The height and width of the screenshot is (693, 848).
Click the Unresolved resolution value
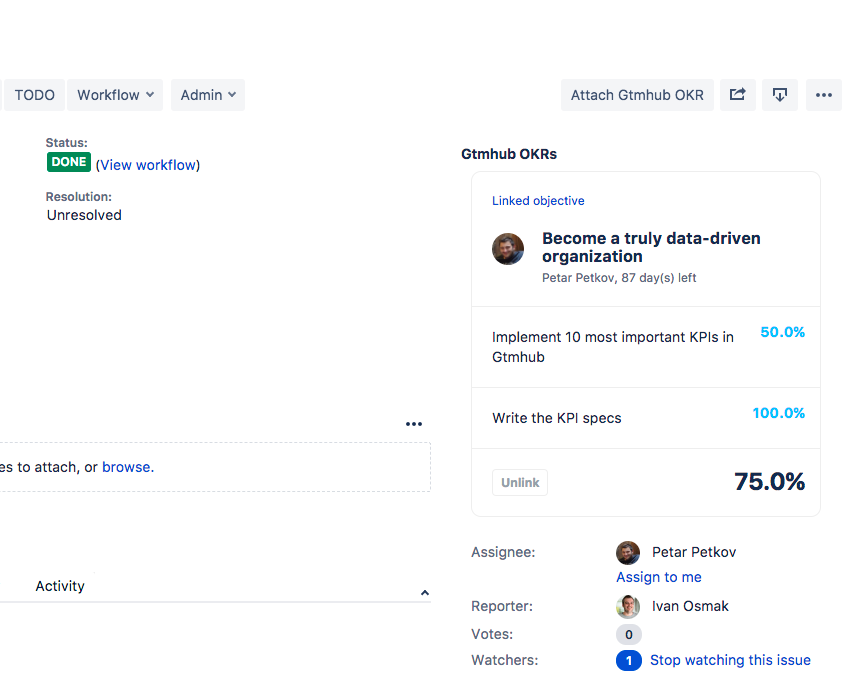click(x=84, y=215)
